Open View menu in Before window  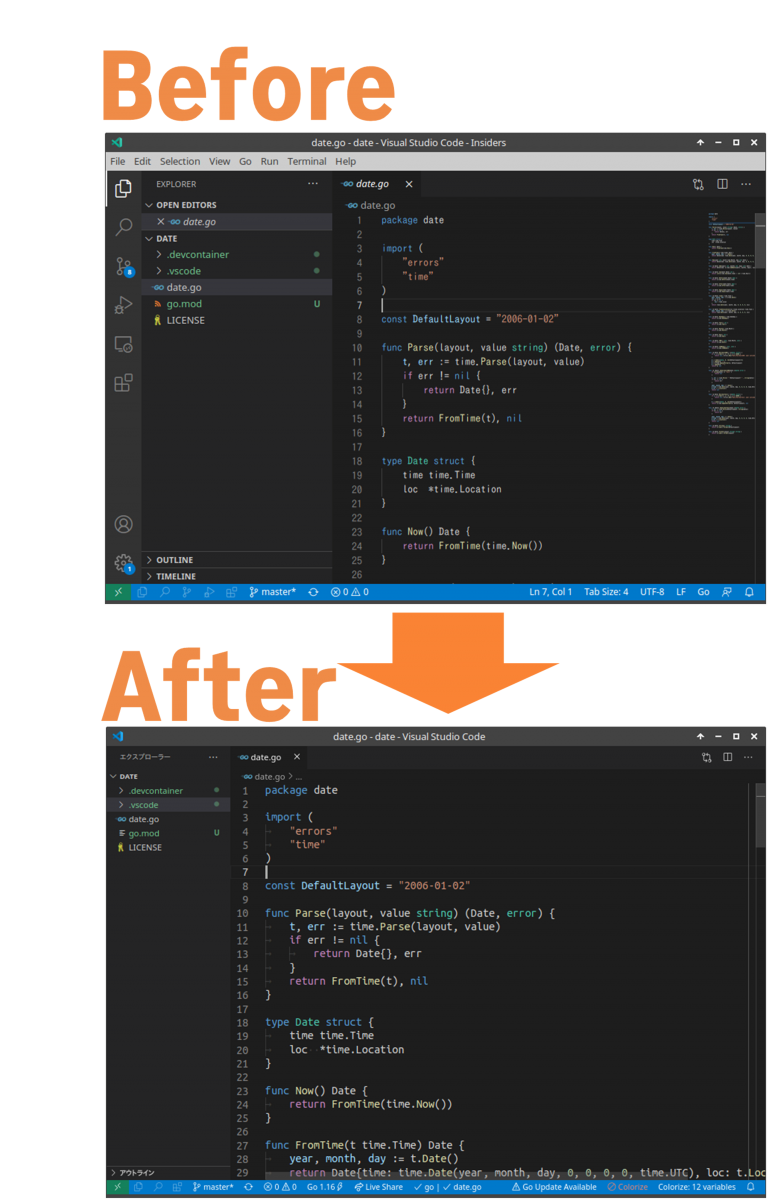click(220, 161)
